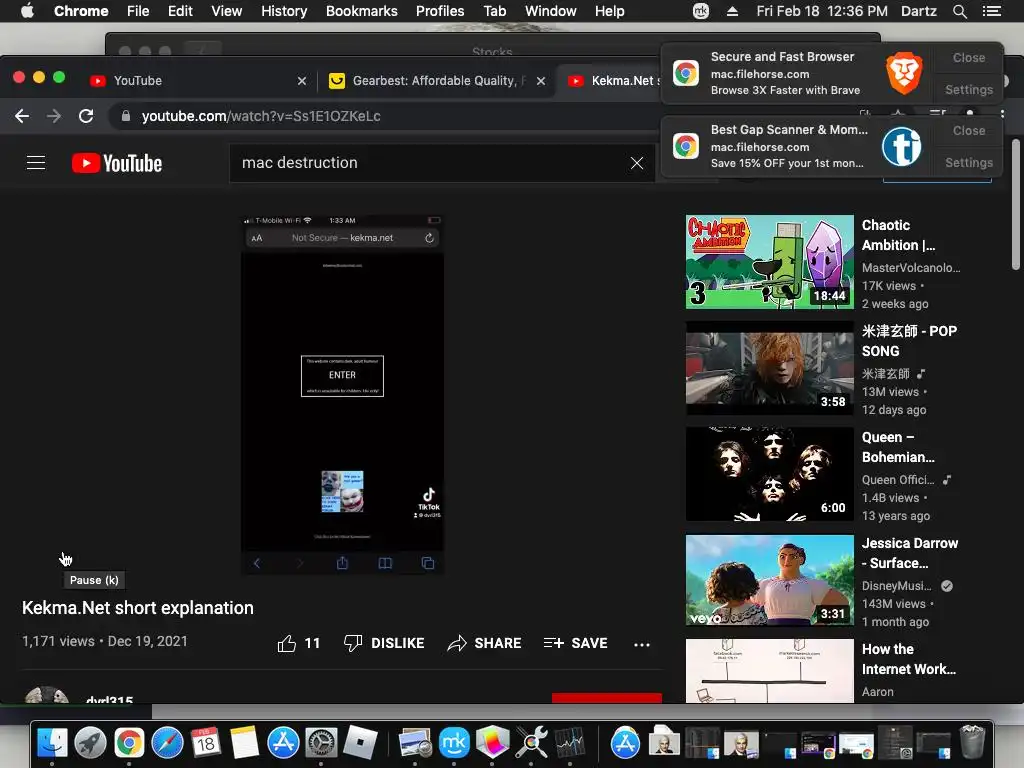Click SHARE under the video

click(484, 643)
